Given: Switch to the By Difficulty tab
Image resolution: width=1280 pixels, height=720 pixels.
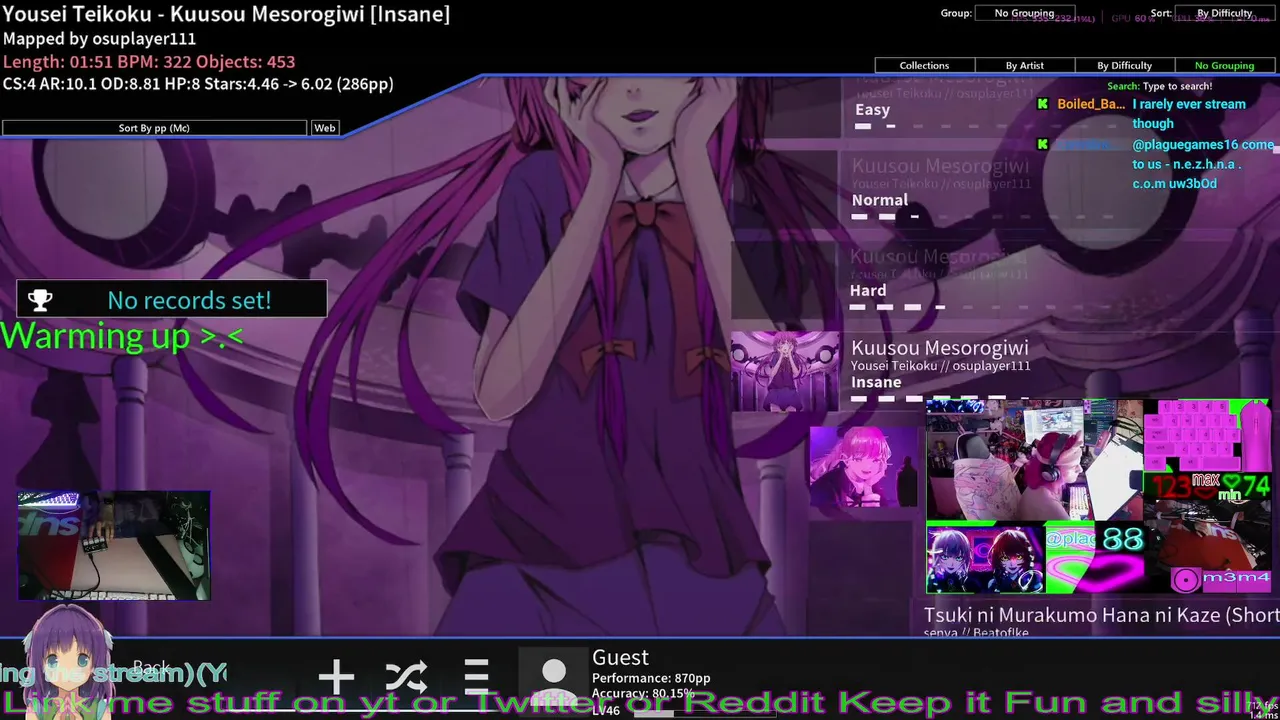Looking at the screenshot, I should click(x=1124, y=65).
